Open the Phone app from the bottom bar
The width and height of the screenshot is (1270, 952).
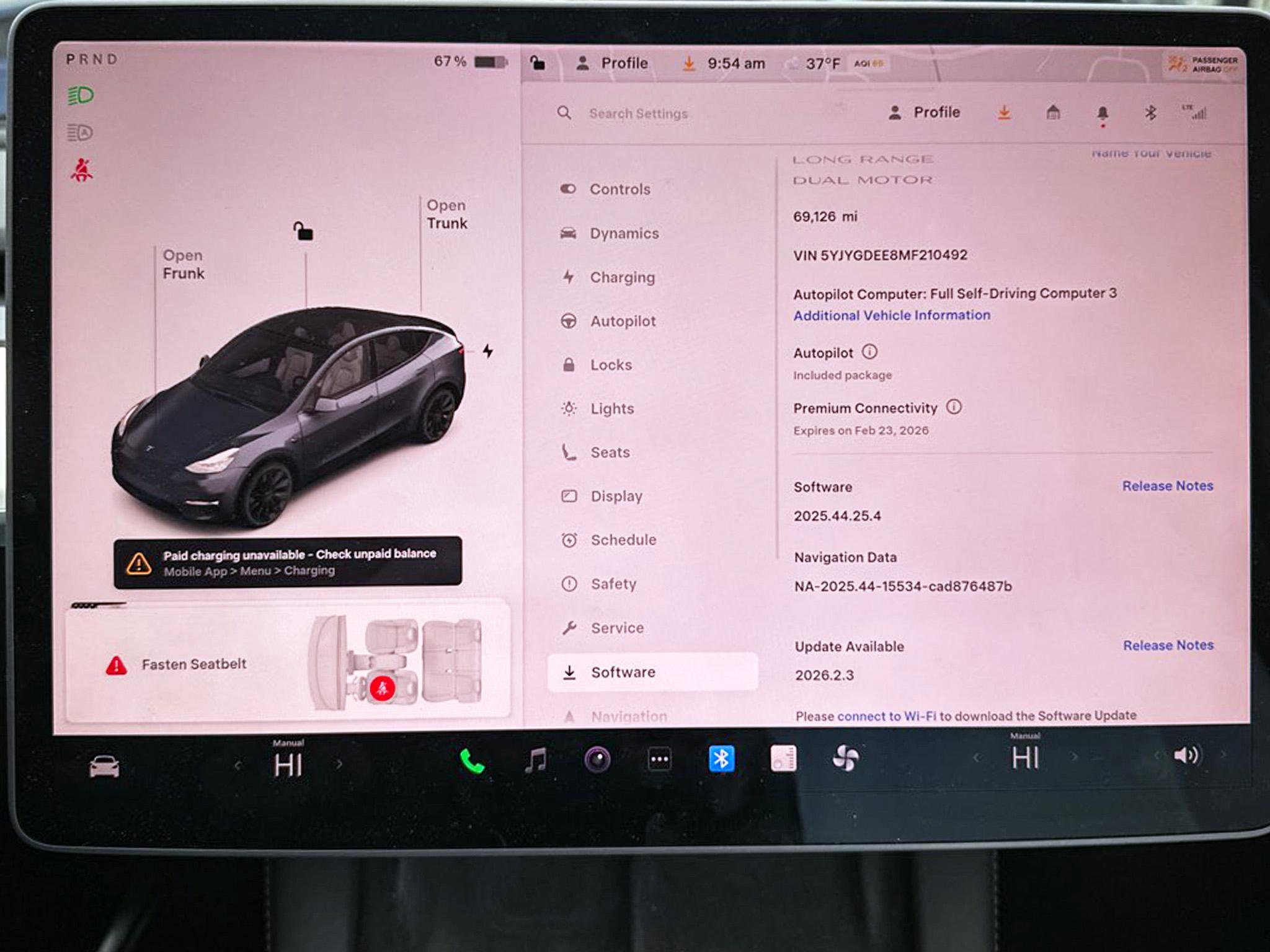(x=474, y=757)
